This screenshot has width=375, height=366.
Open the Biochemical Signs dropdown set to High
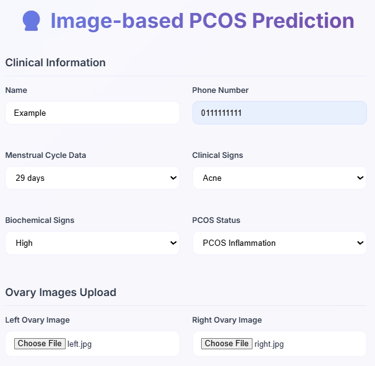[92, 243]
